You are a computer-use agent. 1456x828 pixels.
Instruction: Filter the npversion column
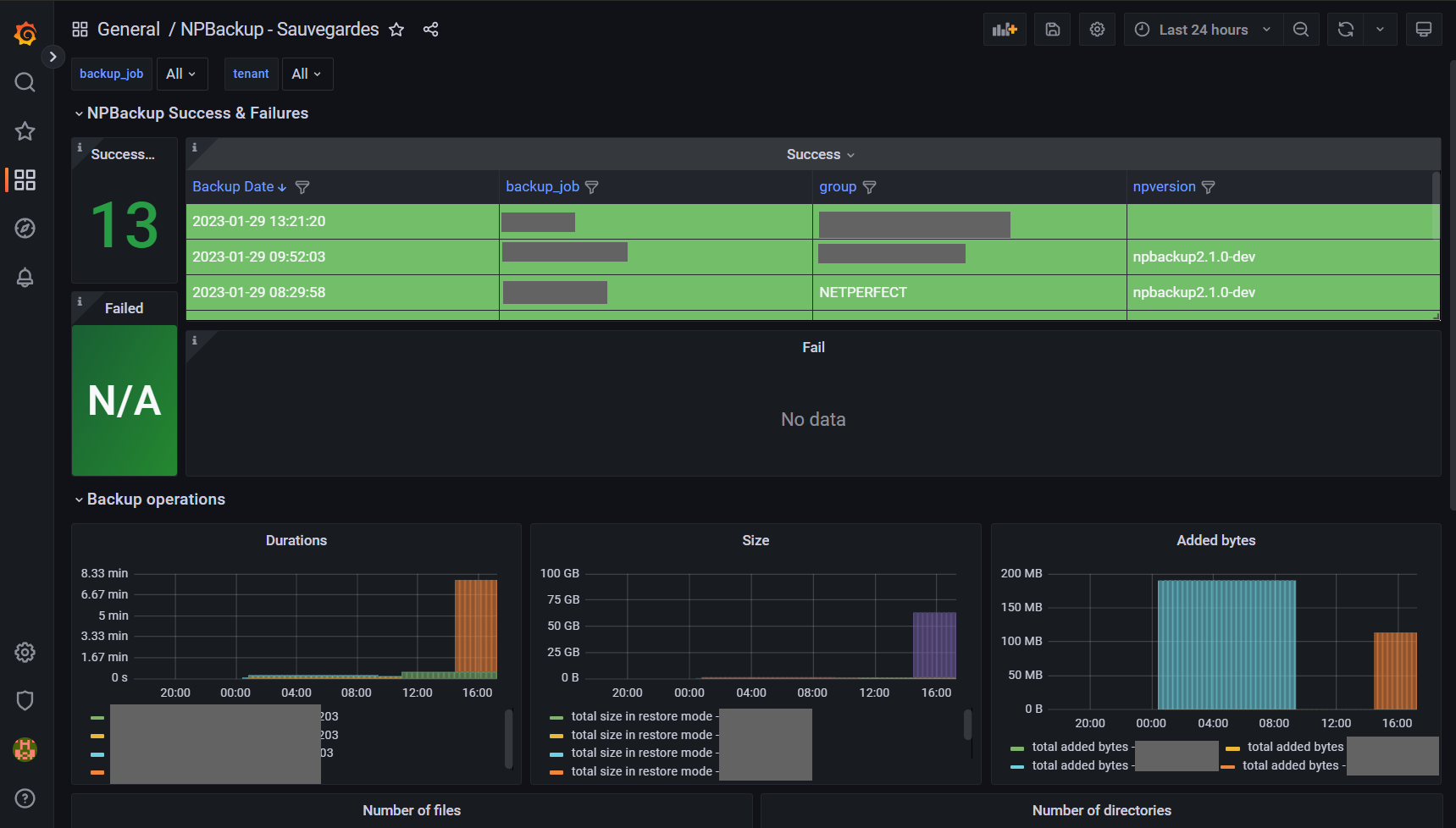point(1209,187)
